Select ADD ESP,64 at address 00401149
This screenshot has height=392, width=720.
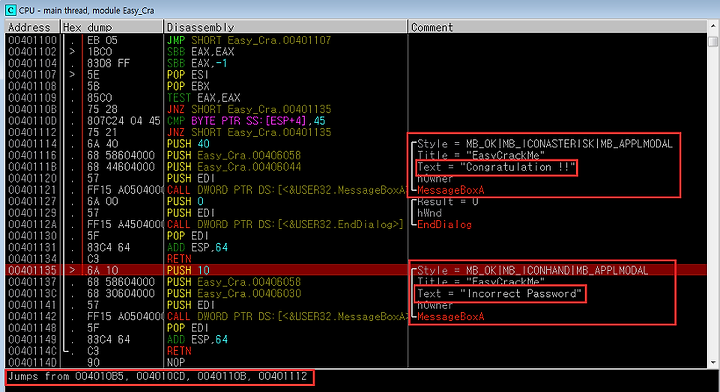coord(197,339)
